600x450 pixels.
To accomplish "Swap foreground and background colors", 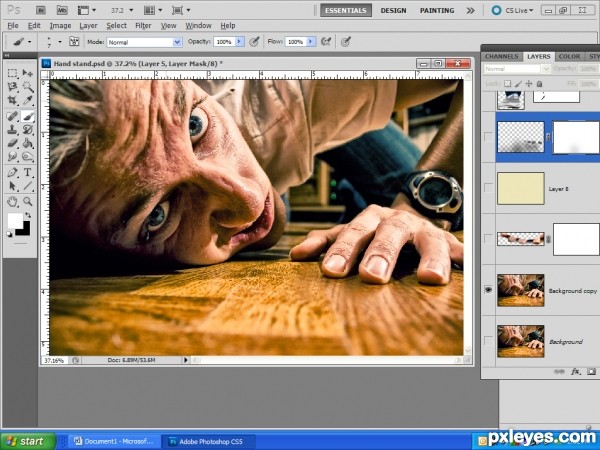I will [28, 215].
